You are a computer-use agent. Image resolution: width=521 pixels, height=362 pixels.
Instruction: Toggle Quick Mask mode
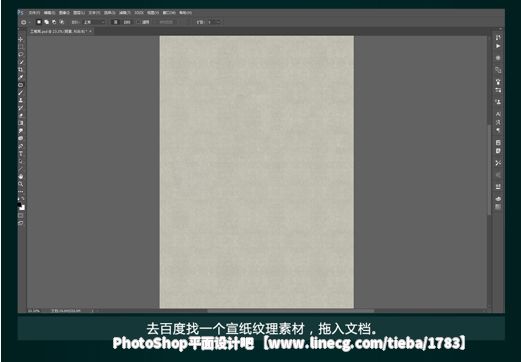[x=21, y=216]
